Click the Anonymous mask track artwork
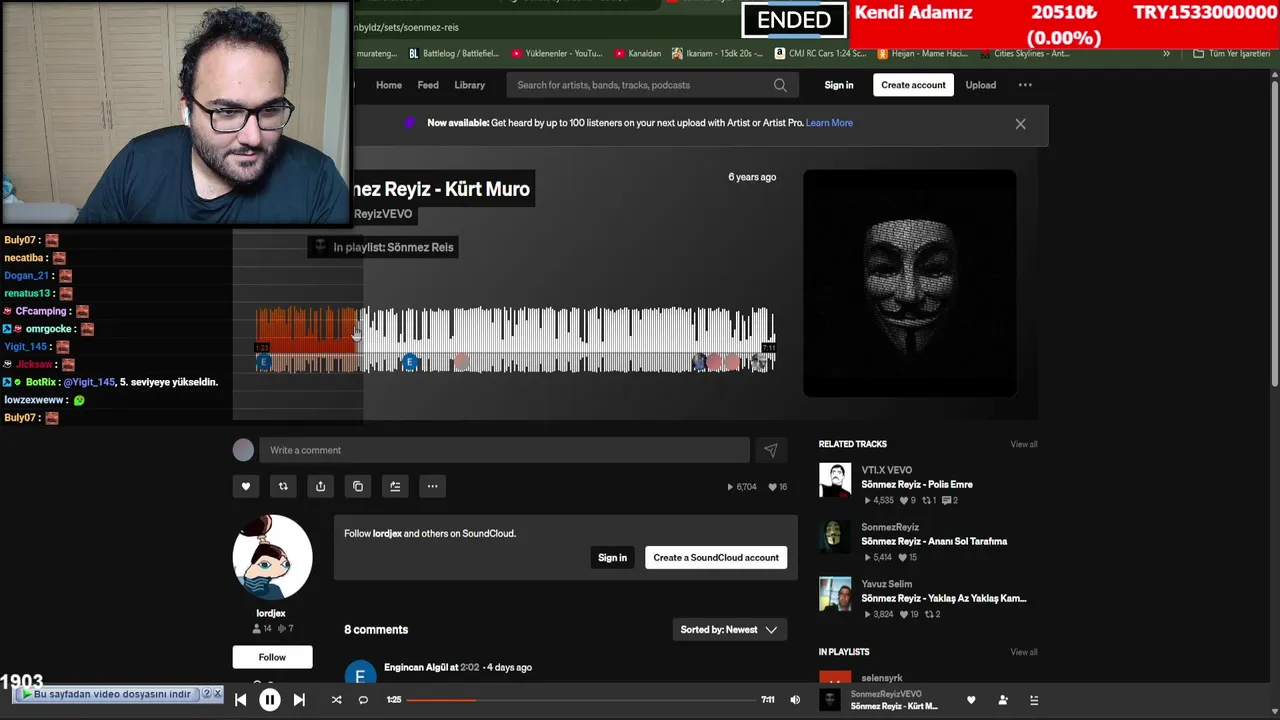Image resolution: width=1280 pixels, height=720 pixels. [x=910, y=283]
